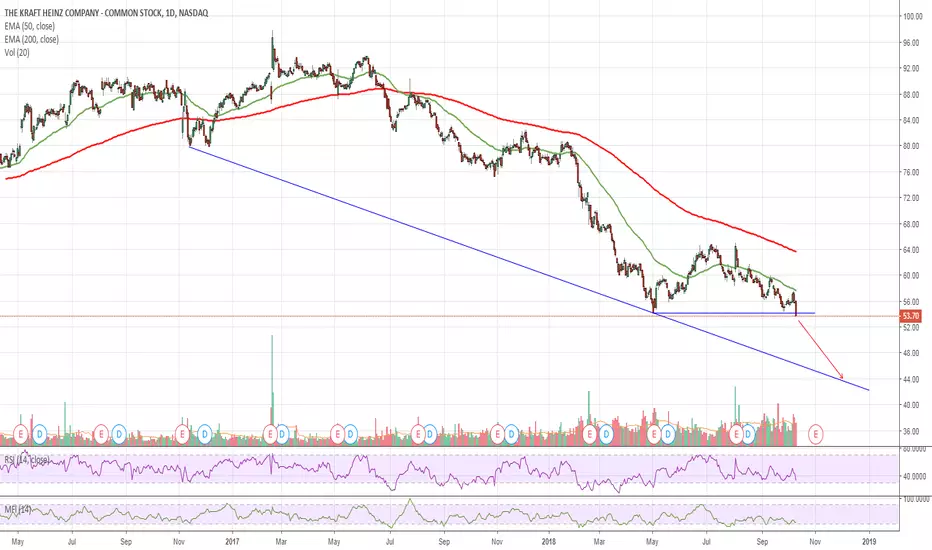932x550 pixels.
Task: Click the 2018 label on time axis
Action: point(549,542)
